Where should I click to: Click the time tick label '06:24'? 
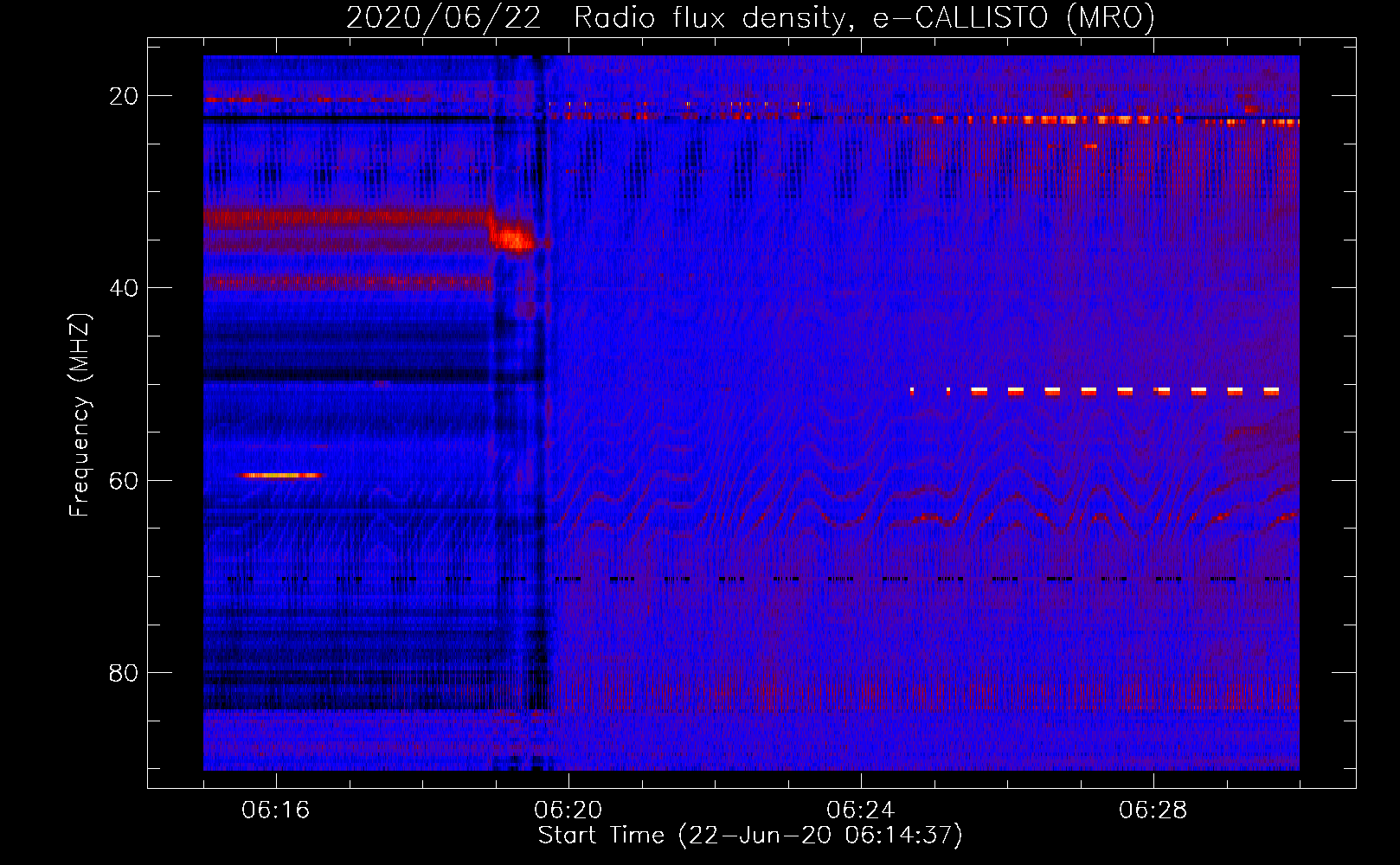tap(861, 811)
